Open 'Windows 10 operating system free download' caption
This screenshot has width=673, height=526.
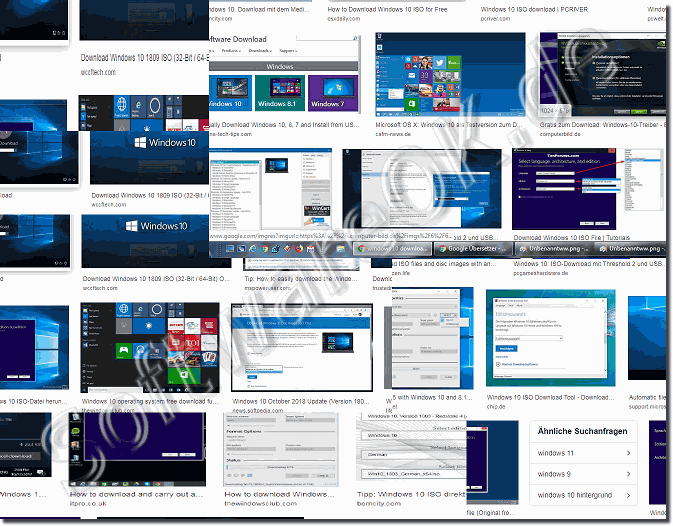(150, 401)
